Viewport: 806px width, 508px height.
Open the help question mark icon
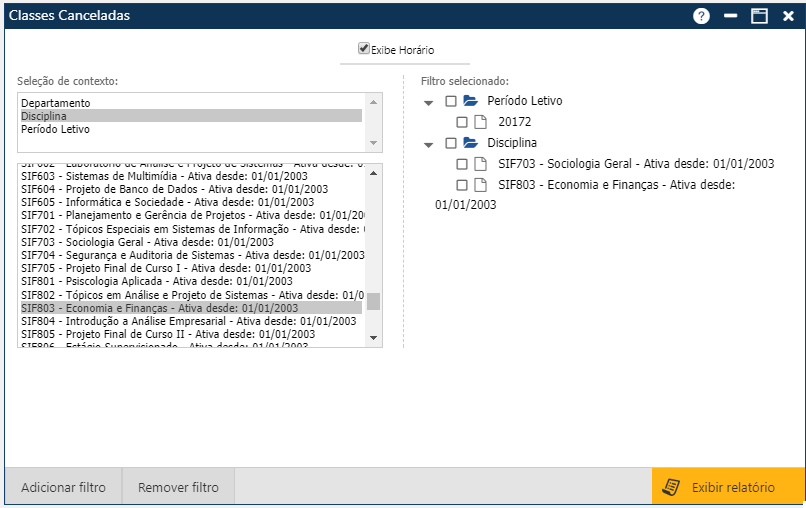click(701, 16)
